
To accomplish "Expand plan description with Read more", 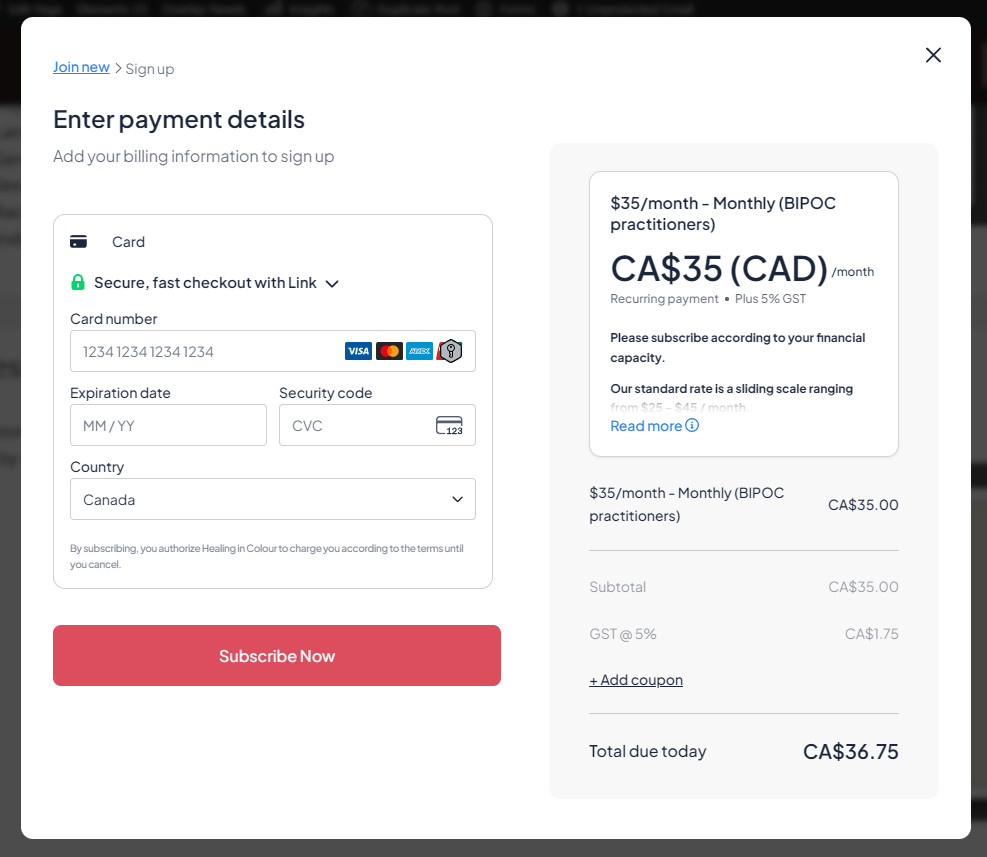I will (646, 426).
